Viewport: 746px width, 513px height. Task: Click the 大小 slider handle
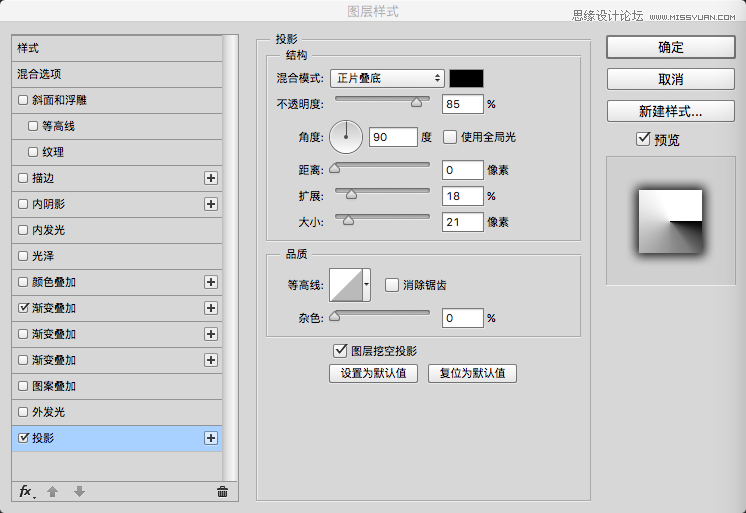click(349, 220)
